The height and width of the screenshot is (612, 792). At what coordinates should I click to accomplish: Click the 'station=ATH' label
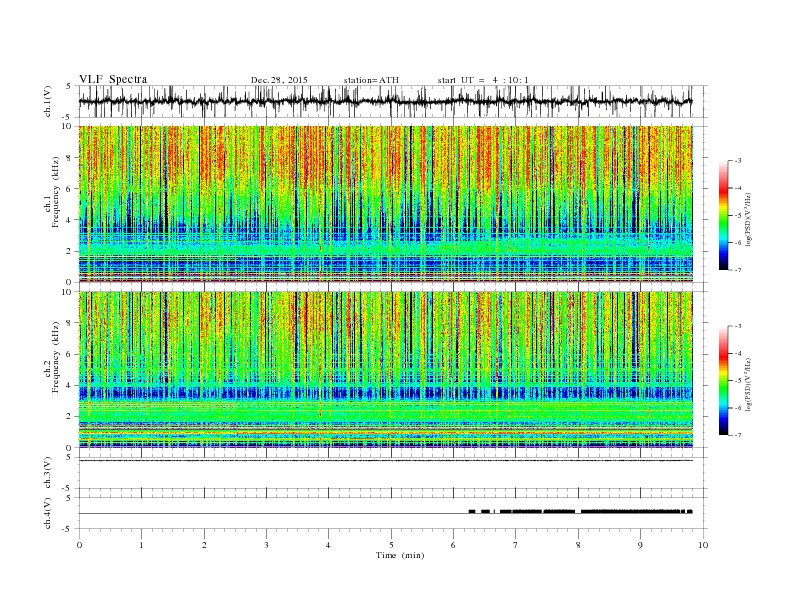coord(371,80)
